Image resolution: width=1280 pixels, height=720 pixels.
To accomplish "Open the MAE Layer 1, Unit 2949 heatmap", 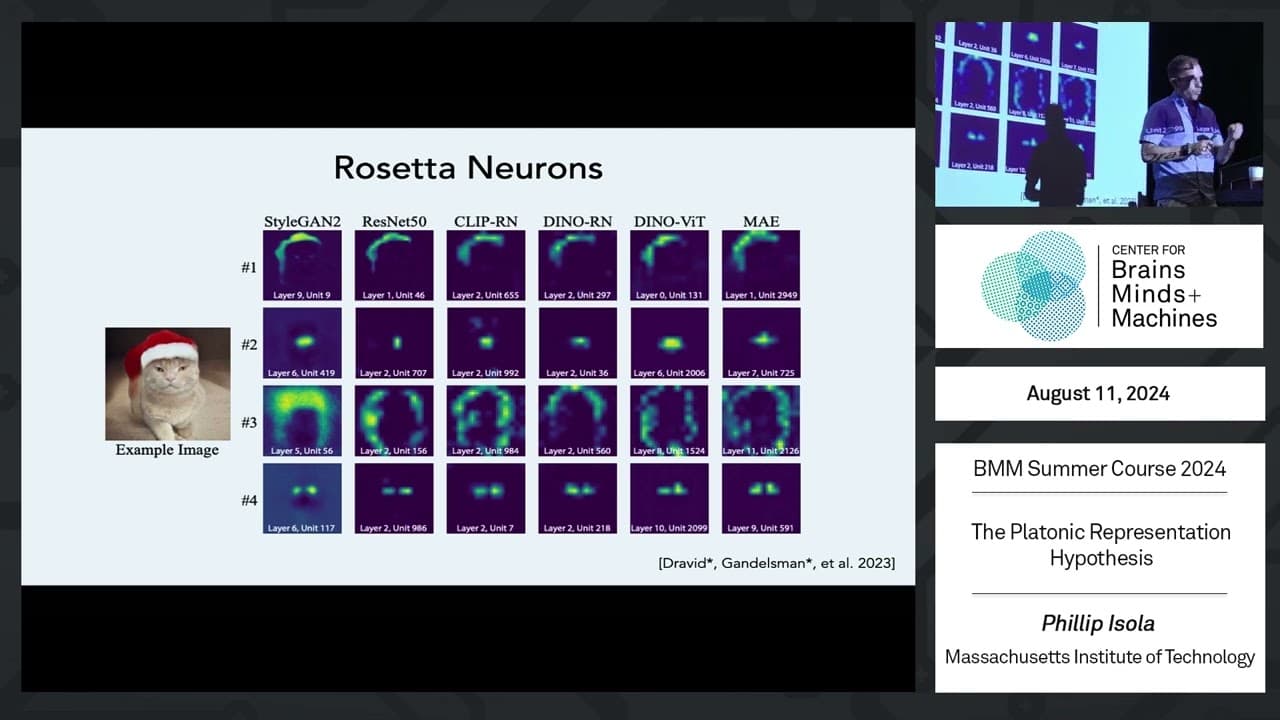I will [761, 266].
